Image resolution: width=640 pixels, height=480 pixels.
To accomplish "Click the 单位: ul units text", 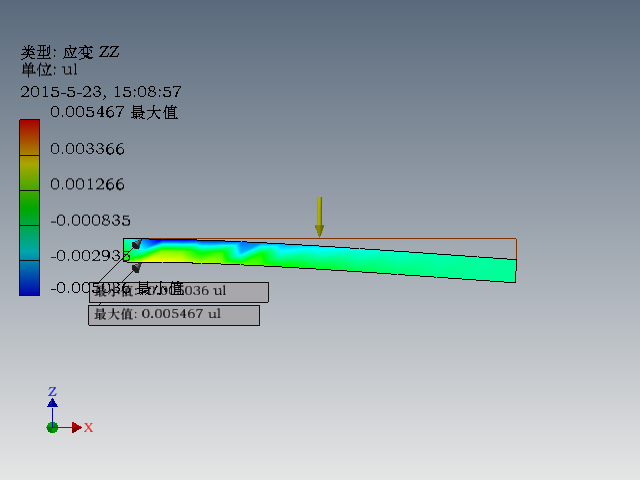I will click(49, 69).
